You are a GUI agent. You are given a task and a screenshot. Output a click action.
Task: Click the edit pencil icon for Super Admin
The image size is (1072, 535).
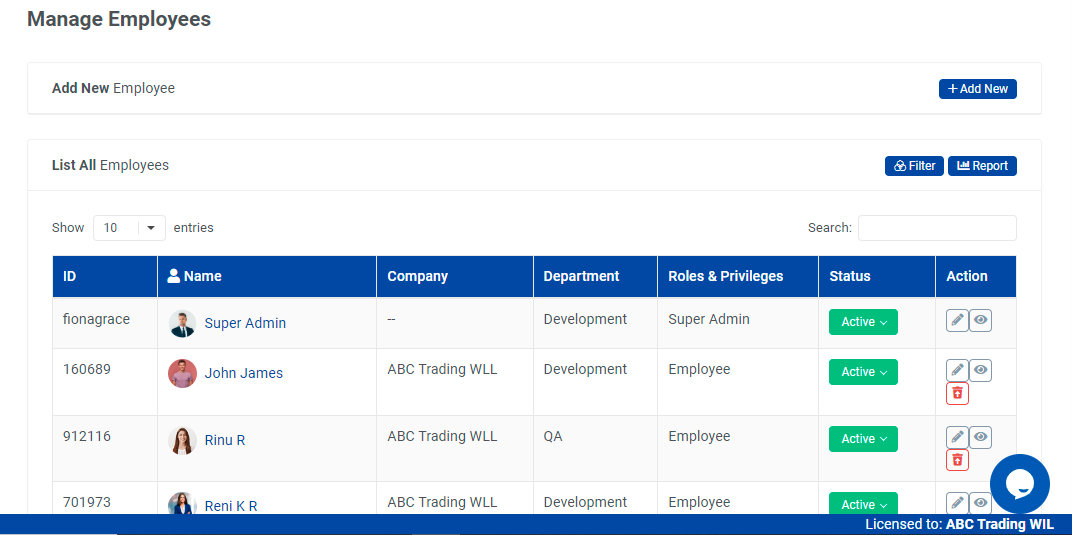[x=957, y=320]
